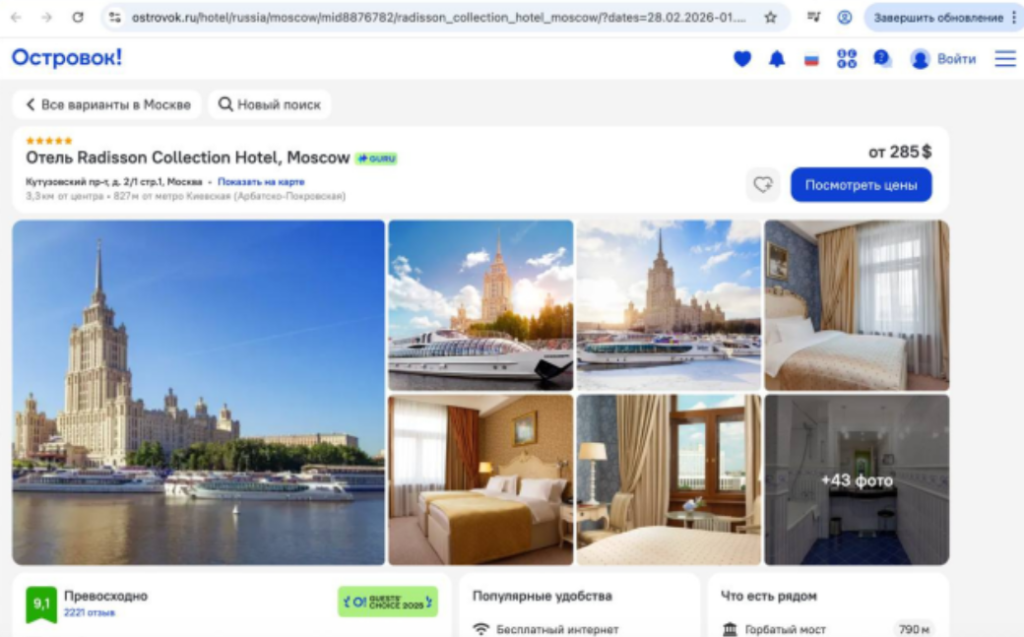Click the browser reload button
The width and height of the screenshot is (1024, 637).
point(78,17)
